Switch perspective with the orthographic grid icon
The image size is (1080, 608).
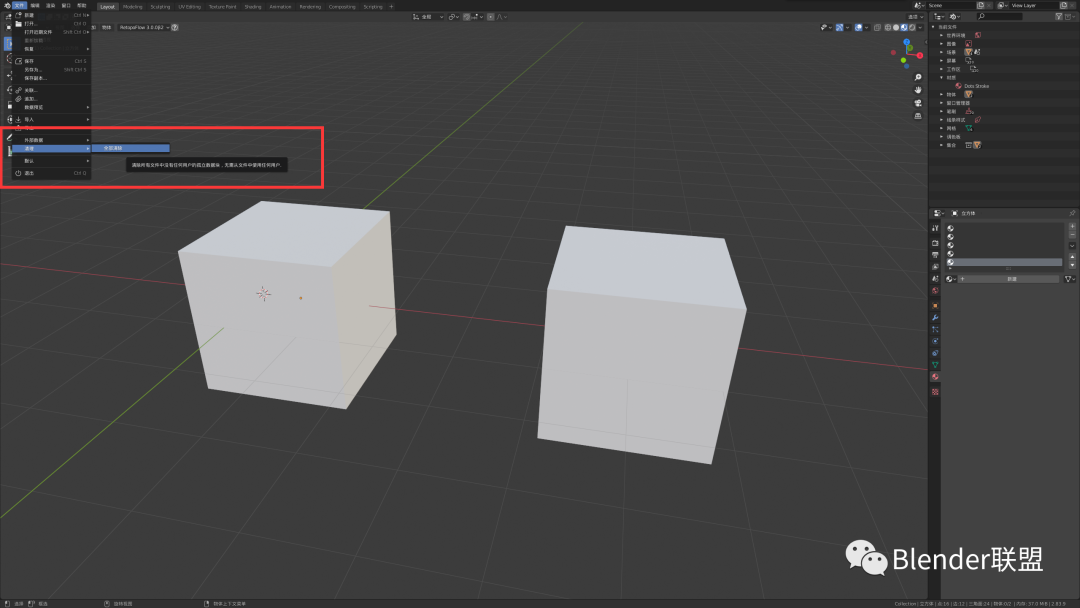click(x=917, y=116)
